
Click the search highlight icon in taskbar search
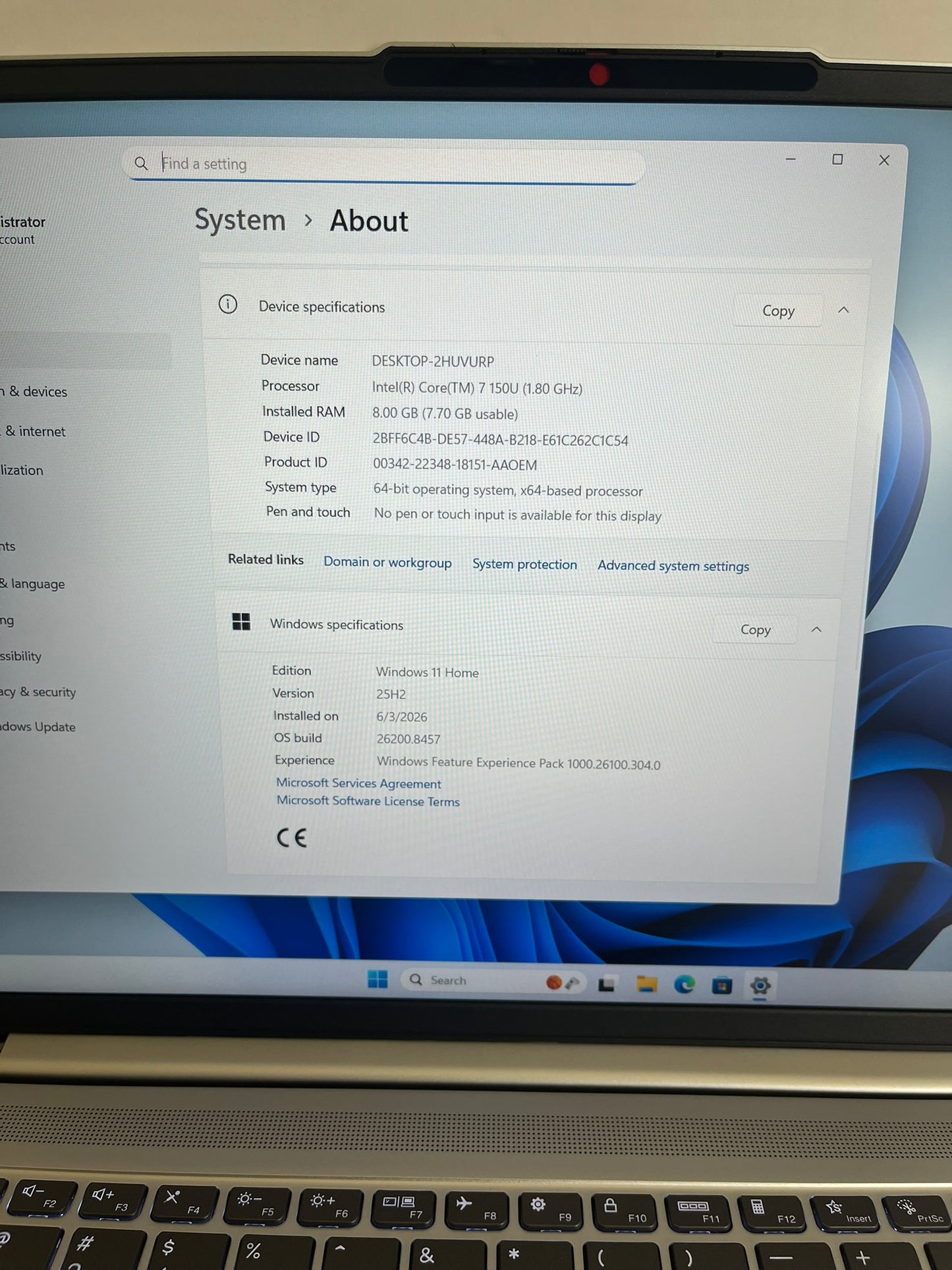pos(563,983)
